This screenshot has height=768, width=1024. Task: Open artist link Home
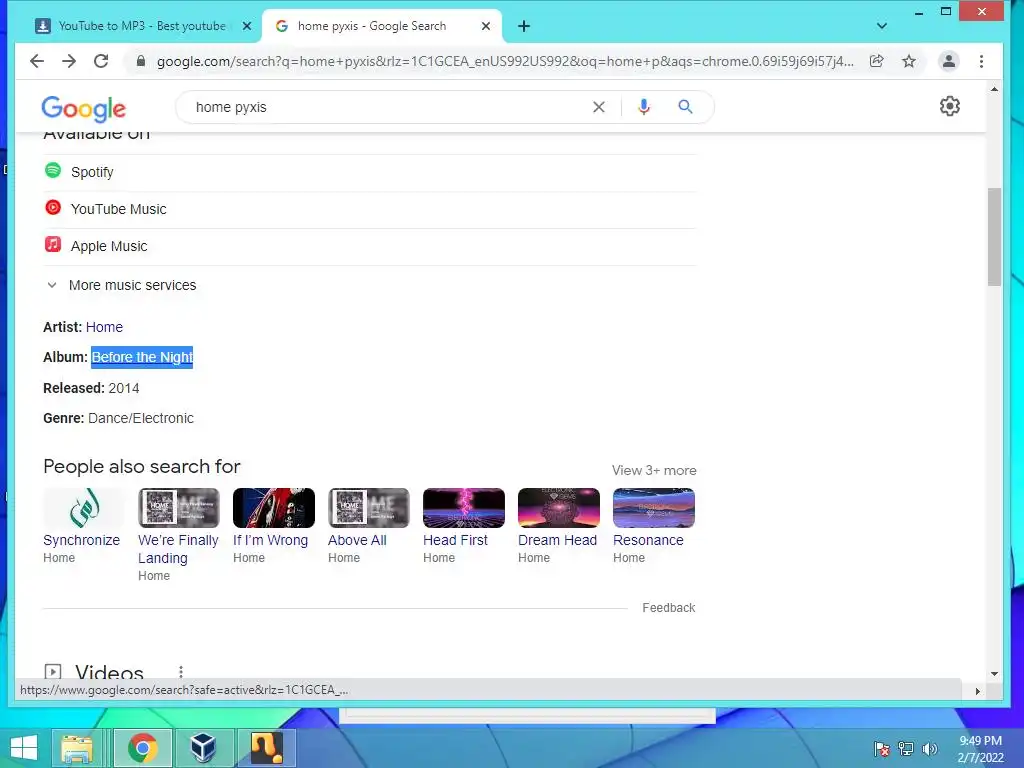tap(104, 327)
